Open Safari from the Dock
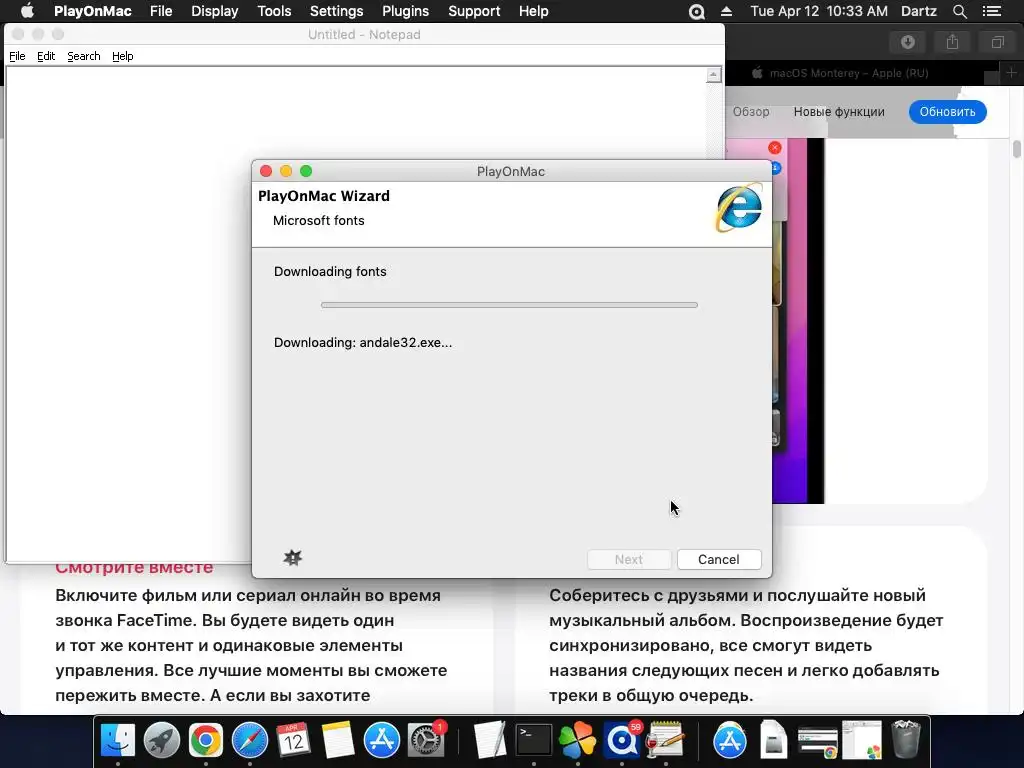Image resolution: width=1024 pixels, height=768 pixels. (x=249, y=740)
